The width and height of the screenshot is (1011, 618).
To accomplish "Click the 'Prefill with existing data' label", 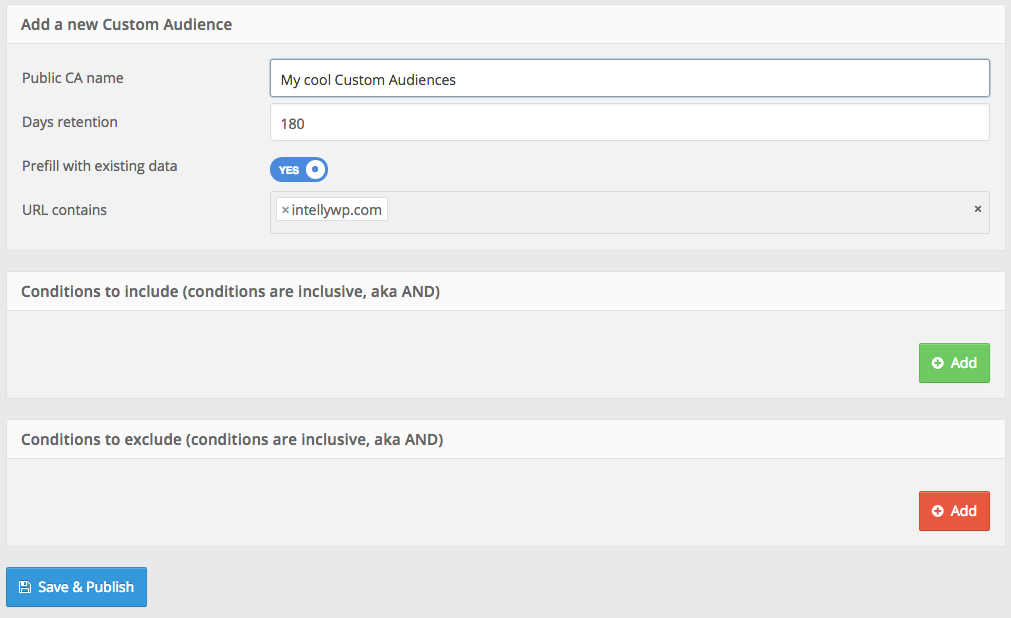I will [100, 166].
